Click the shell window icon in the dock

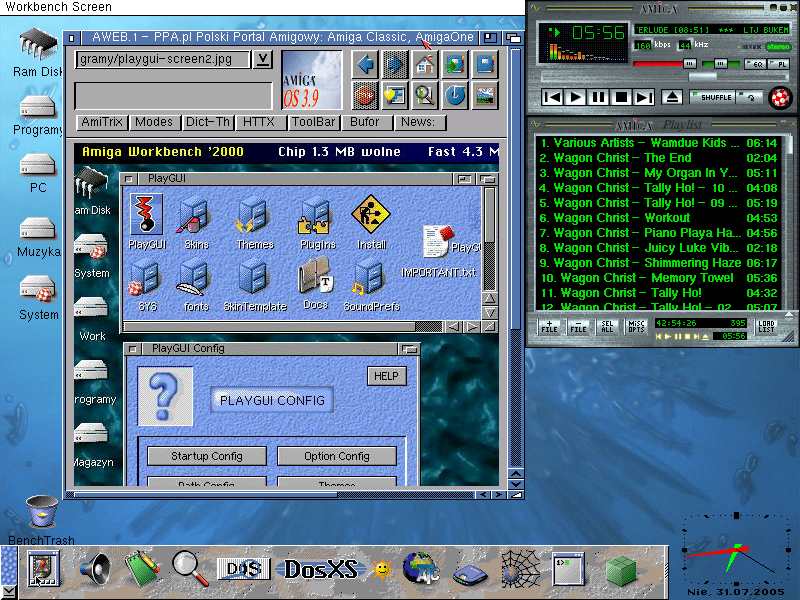coord(569,569)
